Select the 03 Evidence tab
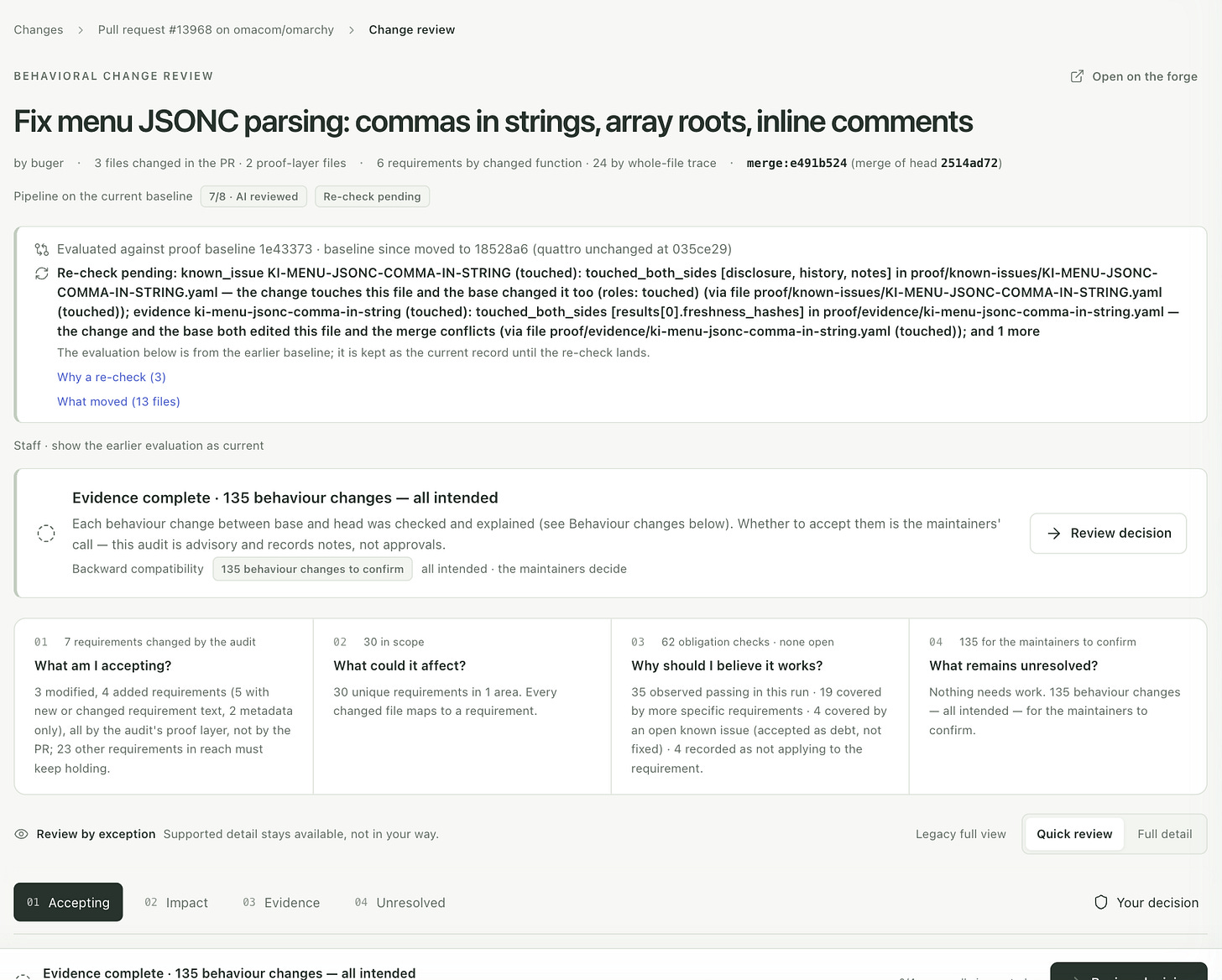The image size is (1222, 980). [281, 902]
